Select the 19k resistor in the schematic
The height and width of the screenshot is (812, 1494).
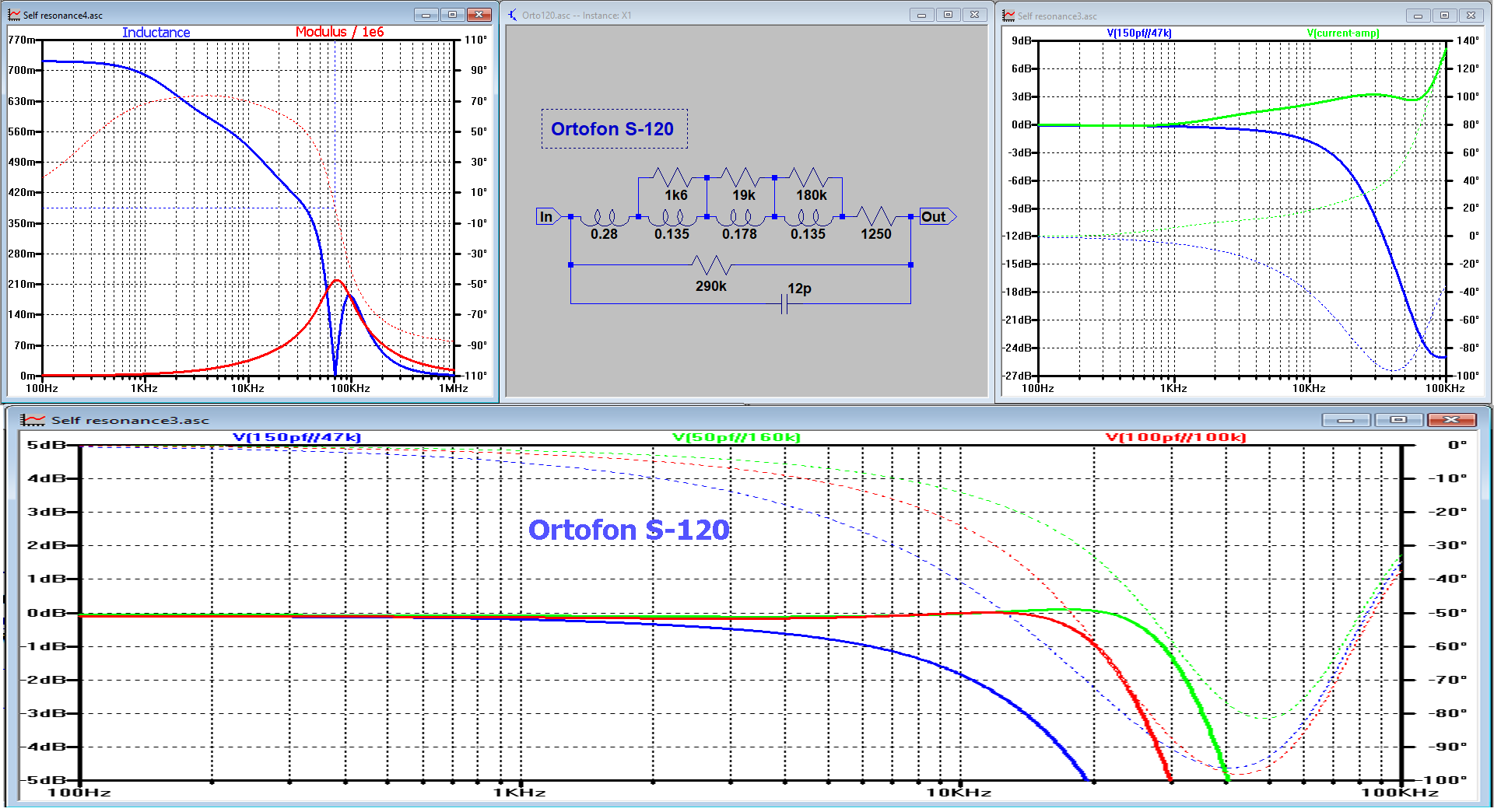coord(740,178)
